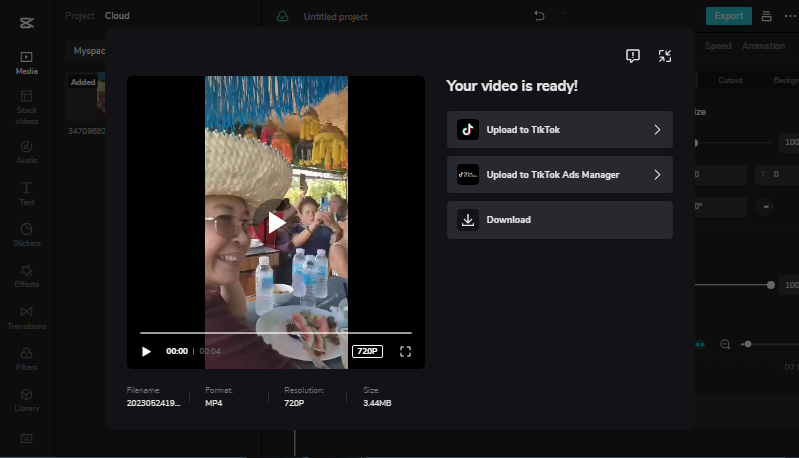Switch to the Animation tab
Image resolution: width=799 pixels, height=458 pixels.
coord(763,46)
